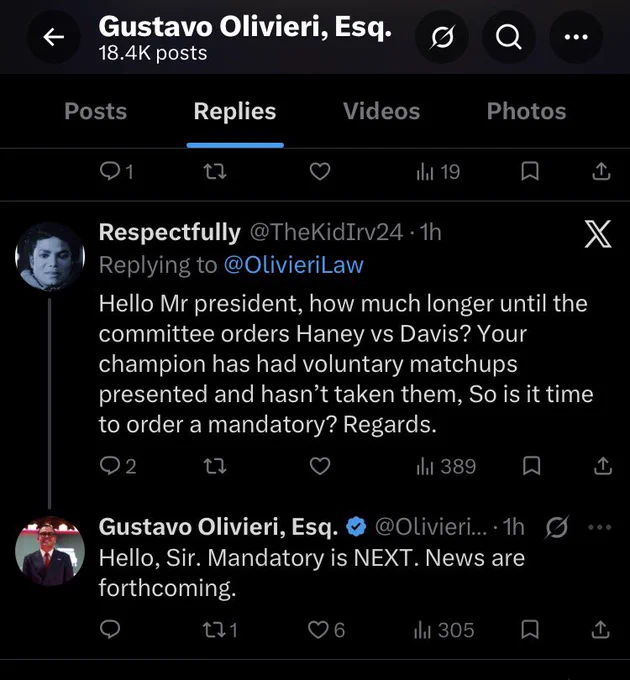Open the Photos tab
630x680 pixels.
coord(526,111)
